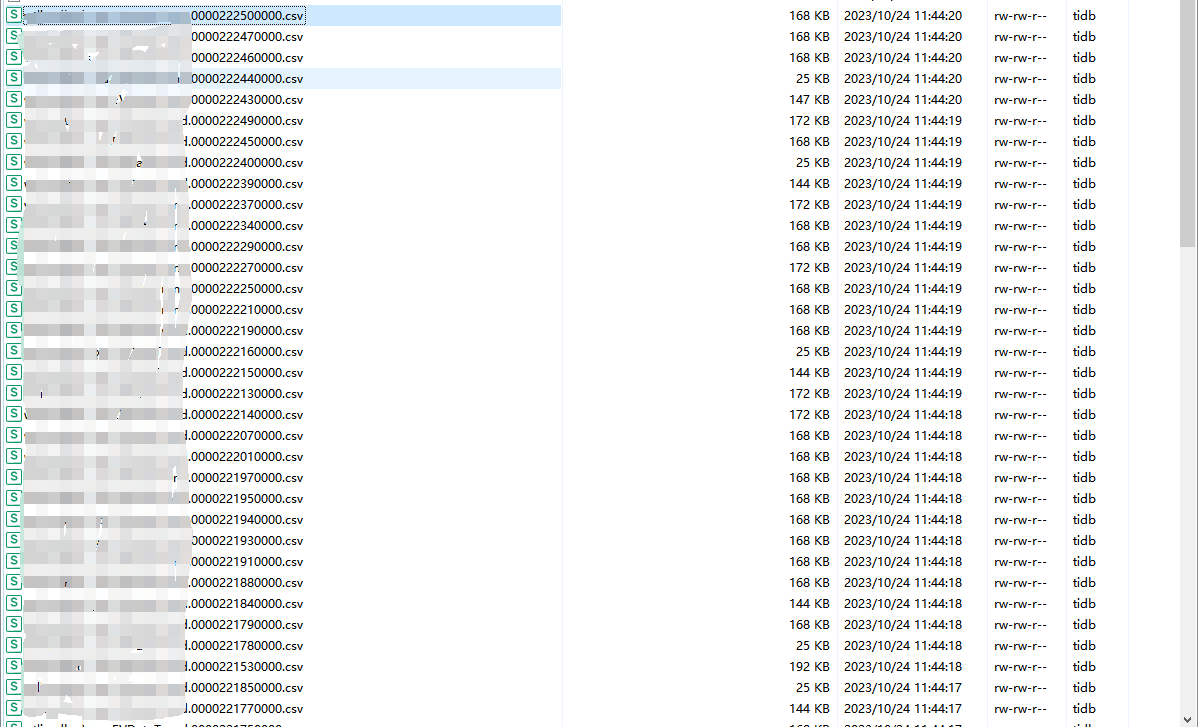Click the tidb owner of 0000221970000.csv

(1083, 477)
